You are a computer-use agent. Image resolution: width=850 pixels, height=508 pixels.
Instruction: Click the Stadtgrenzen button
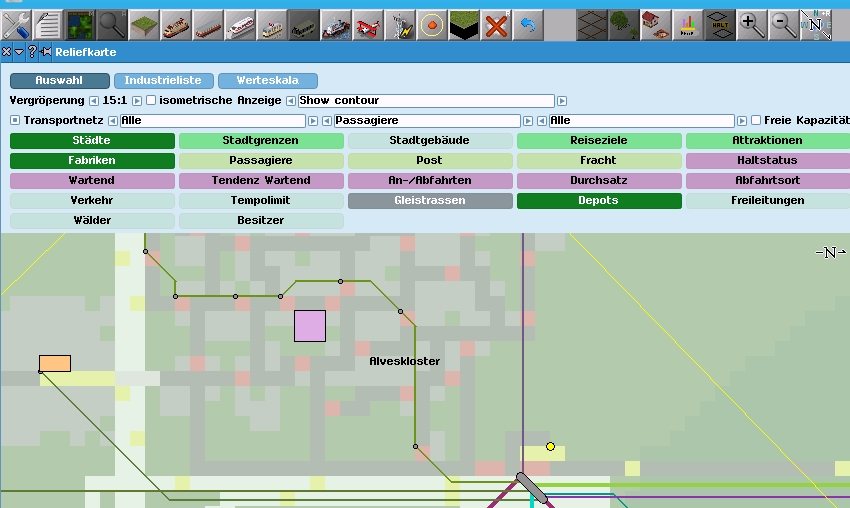(x=260, y=141)
